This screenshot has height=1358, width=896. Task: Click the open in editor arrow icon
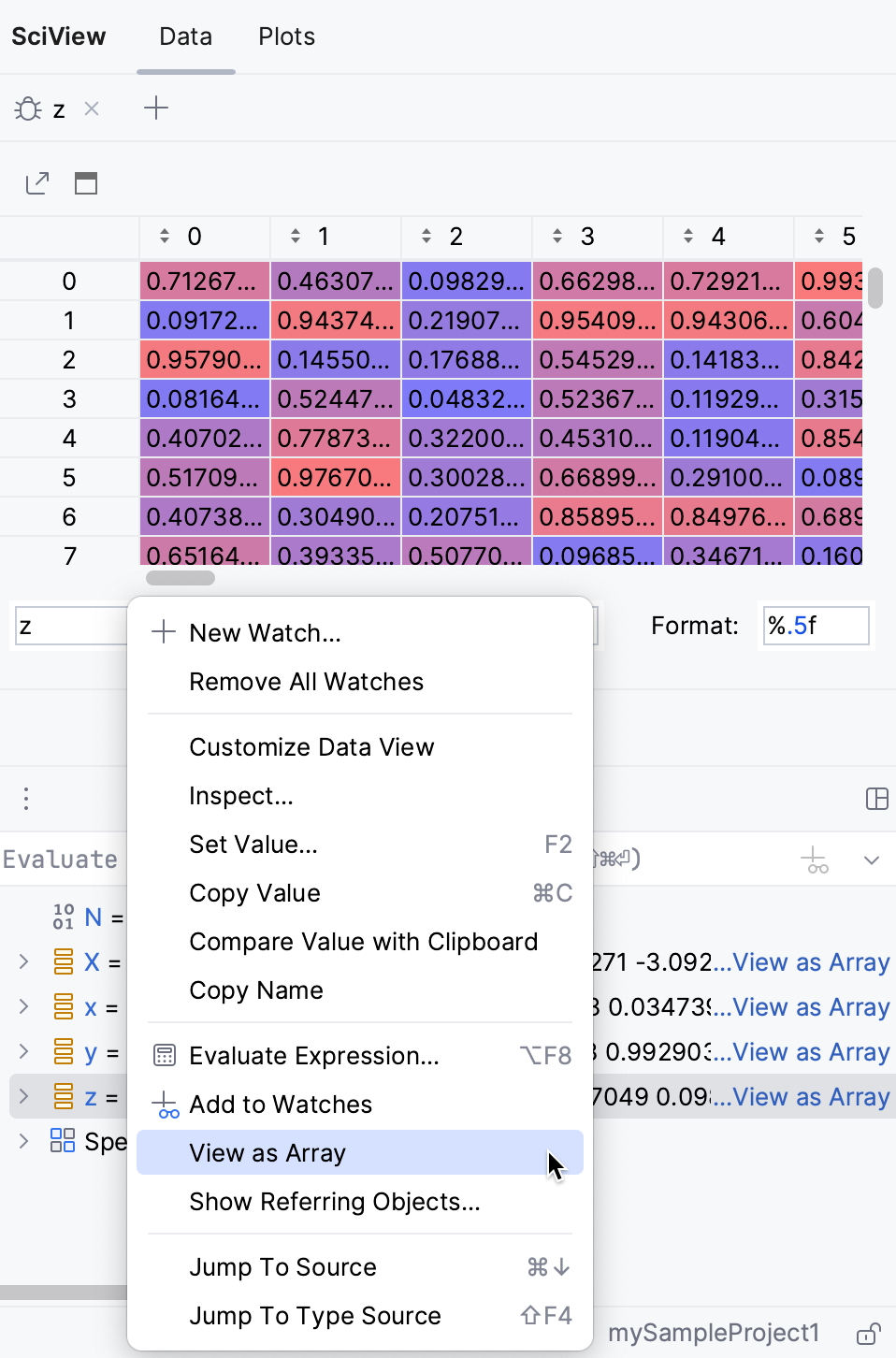[x=37, y=183]
